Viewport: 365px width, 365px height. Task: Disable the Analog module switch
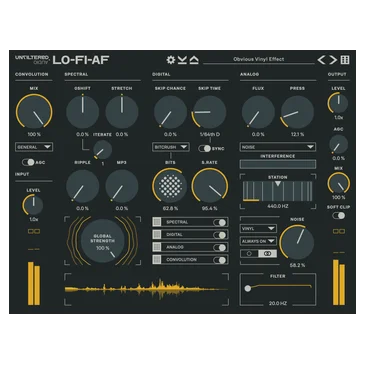pos(220,247)
